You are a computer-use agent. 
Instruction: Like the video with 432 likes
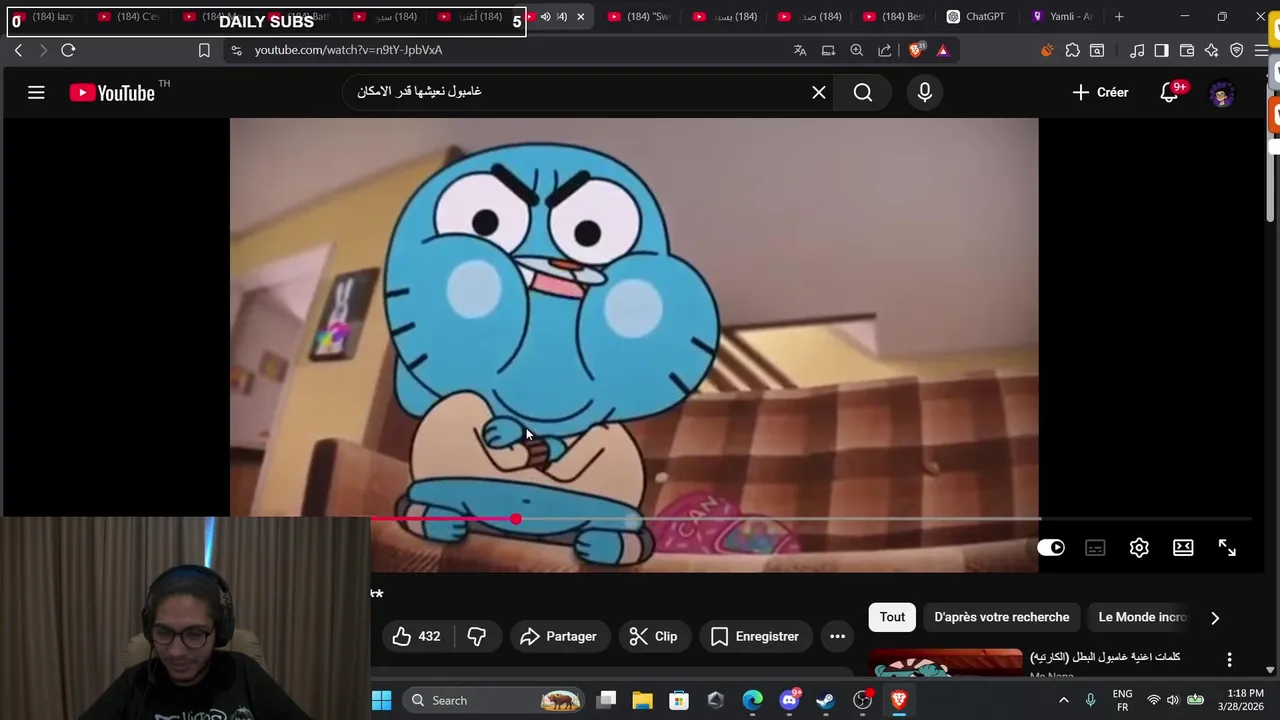417,636
